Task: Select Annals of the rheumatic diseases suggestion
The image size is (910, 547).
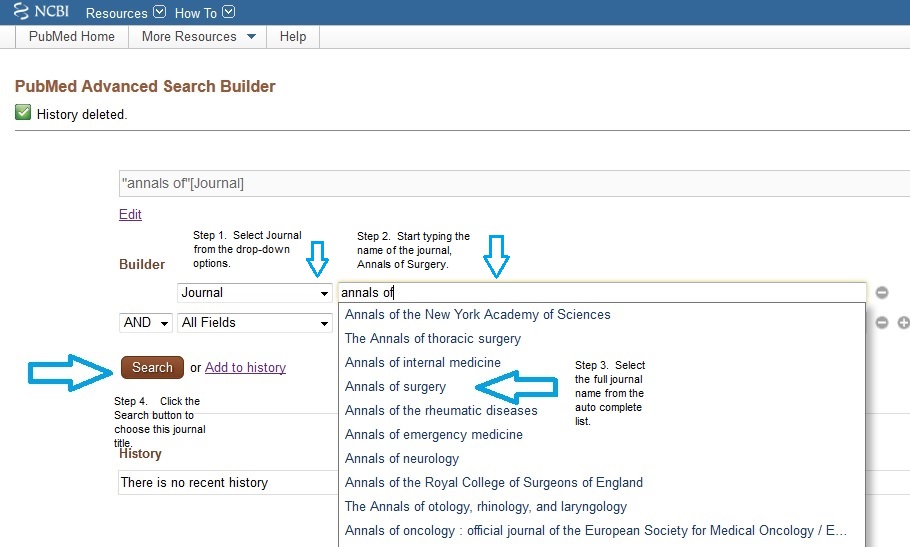Action: coord(602,410)
